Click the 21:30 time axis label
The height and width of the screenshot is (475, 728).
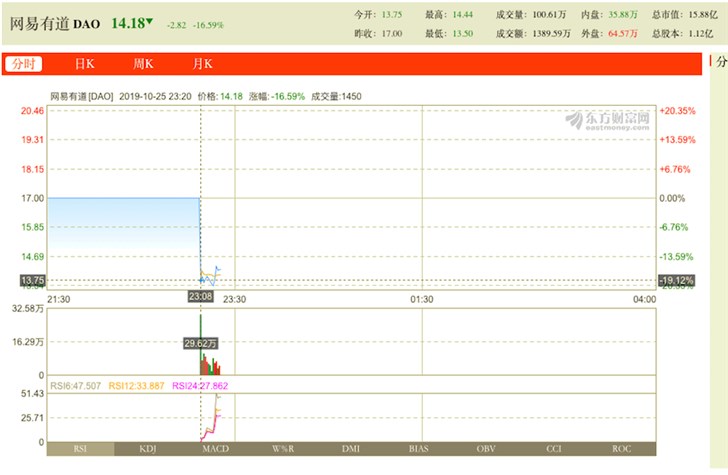(59, 299)
